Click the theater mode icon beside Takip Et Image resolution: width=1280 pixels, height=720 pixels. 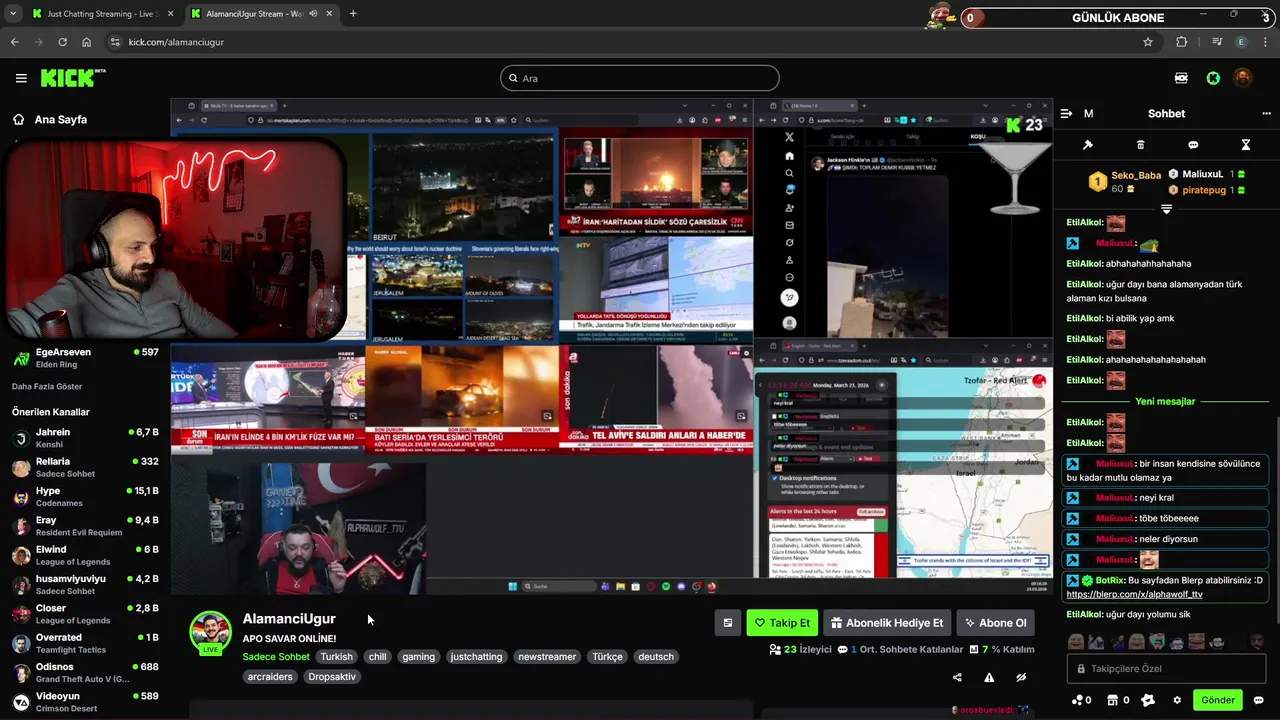pyautogui.click(x=728, y=623)
